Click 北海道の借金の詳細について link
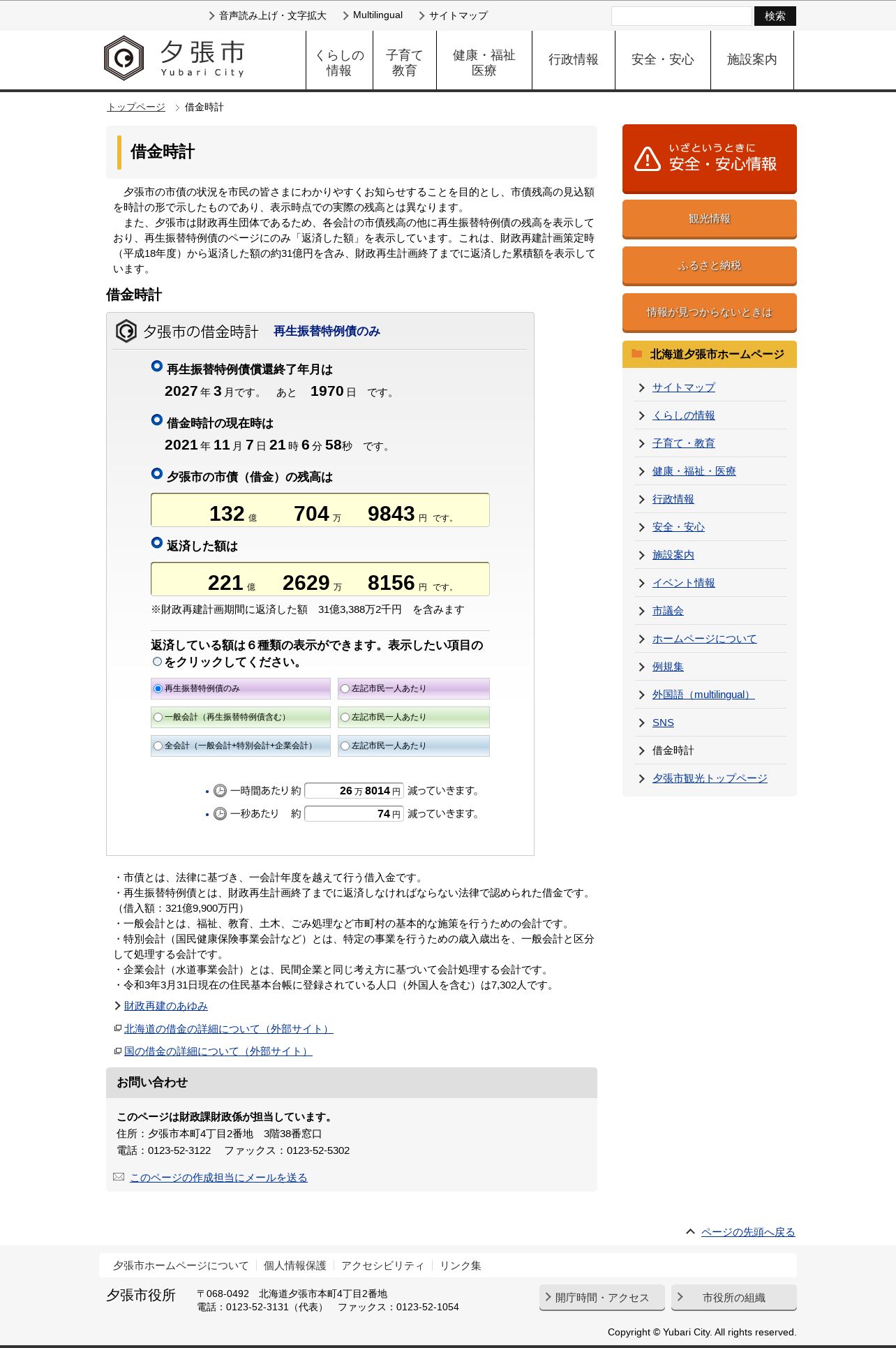Image resolution: width=896 pixels, height=1348 pixels. (x=229, y=1028)
